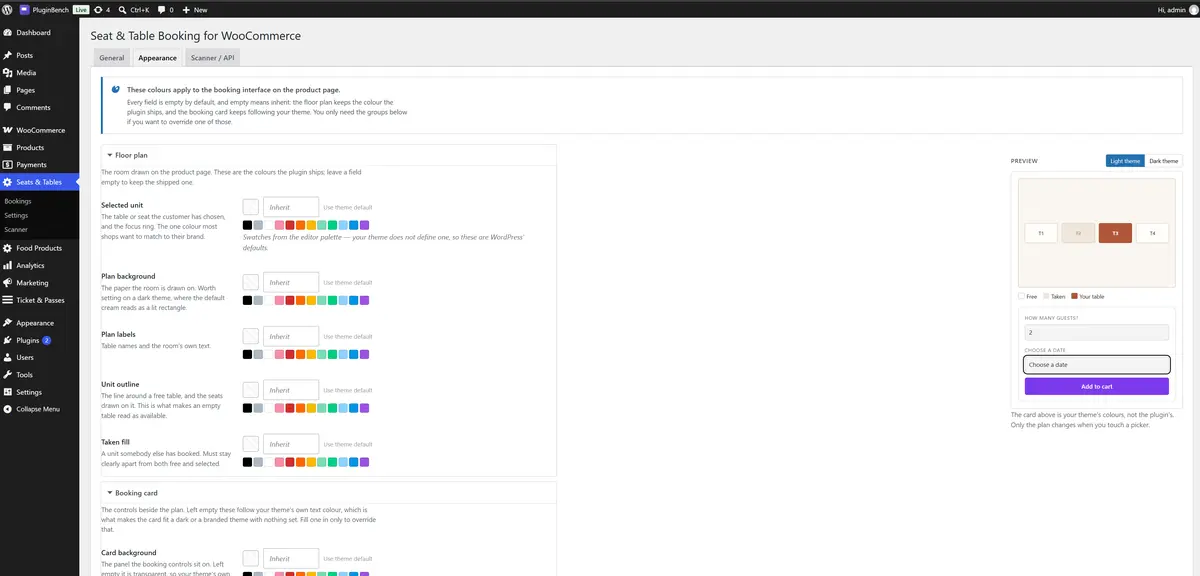Pick pink swatch for Selected unit
Viewport: 1200px width, 576px height.
(279, 226)
